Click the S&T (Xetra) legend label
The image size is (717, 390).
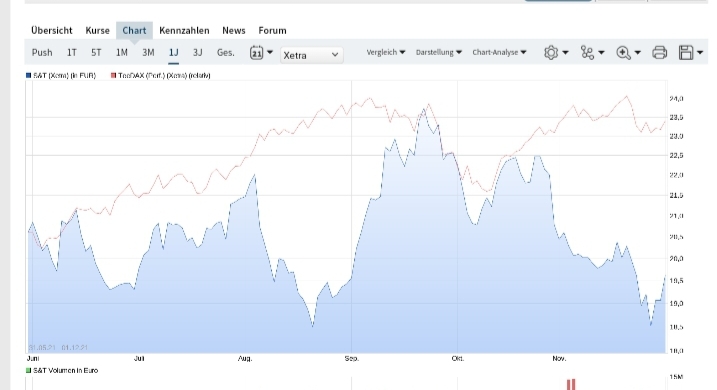click(64, 75)
